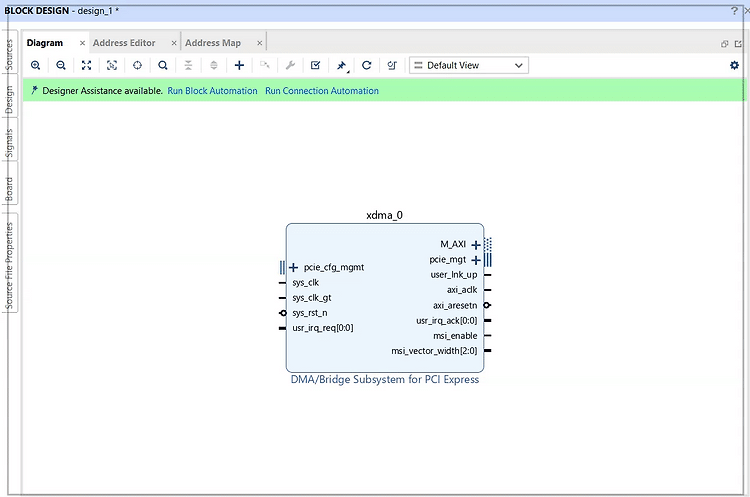Viewport: 750px width, 497px height.
Task: Click the Make External icon
Action: tap(265, 66)
